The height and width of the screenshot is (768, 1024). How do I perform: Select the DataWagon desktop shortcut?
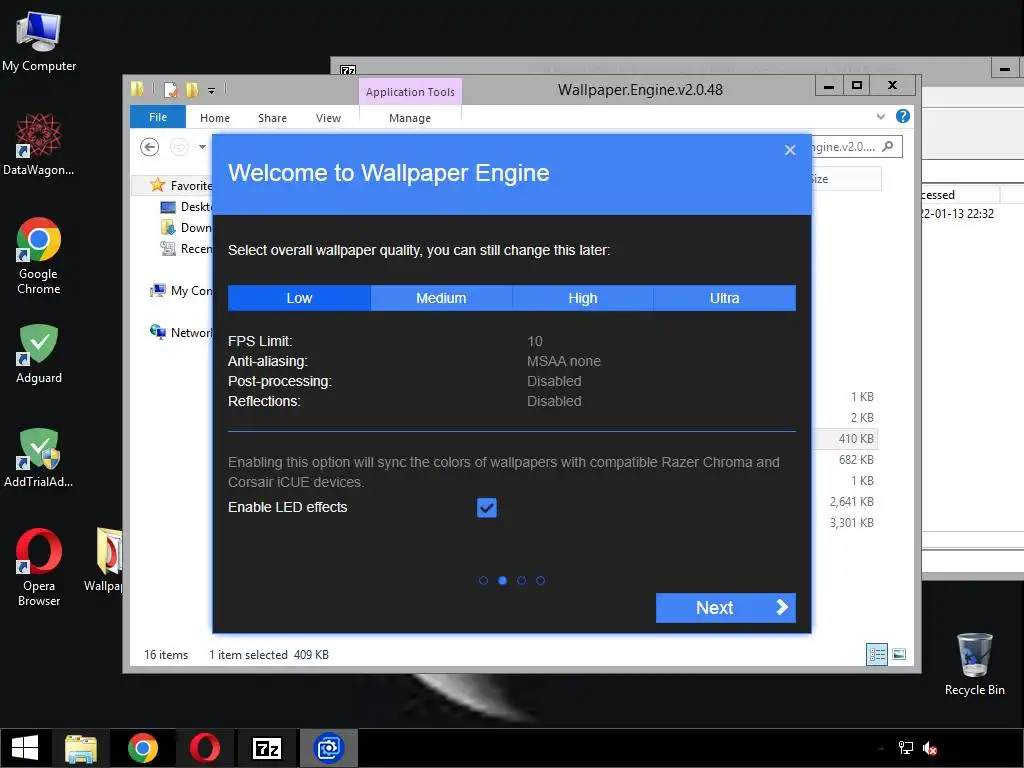click(x=39, y=144)
